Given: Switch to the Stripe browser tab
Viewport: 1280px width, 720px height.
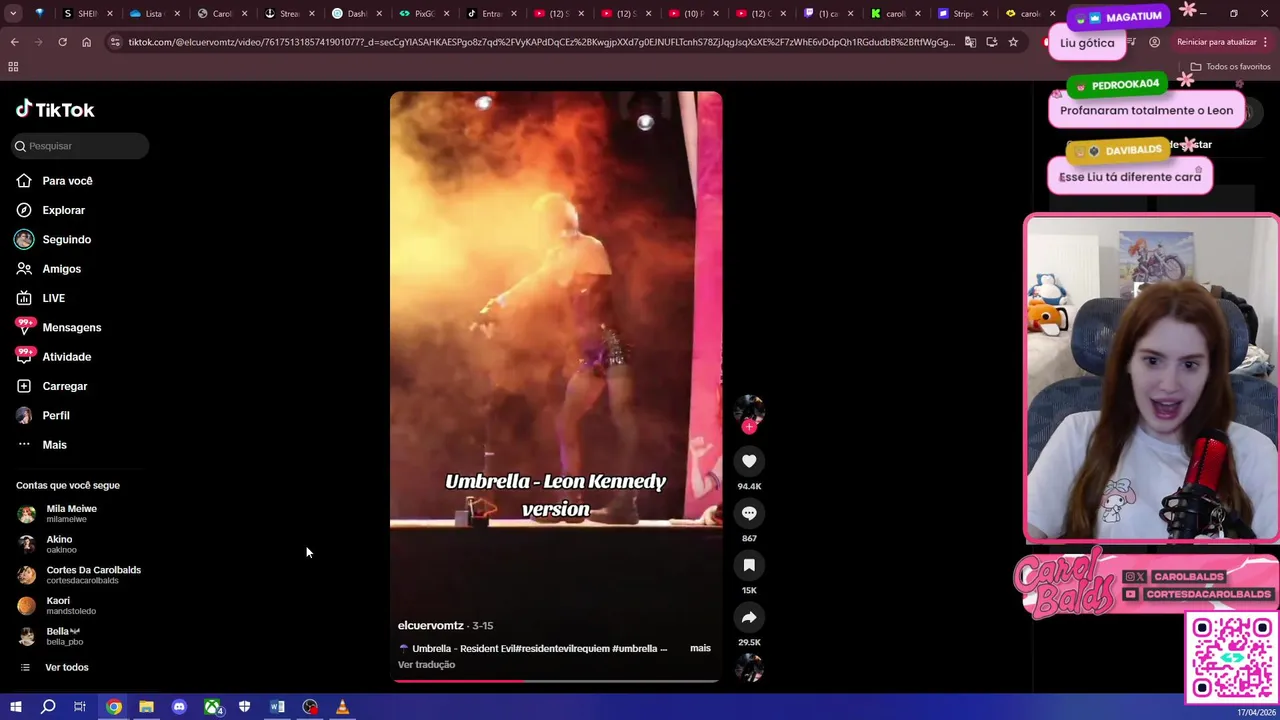Looking at the screenshot, I should pos(962,14).
